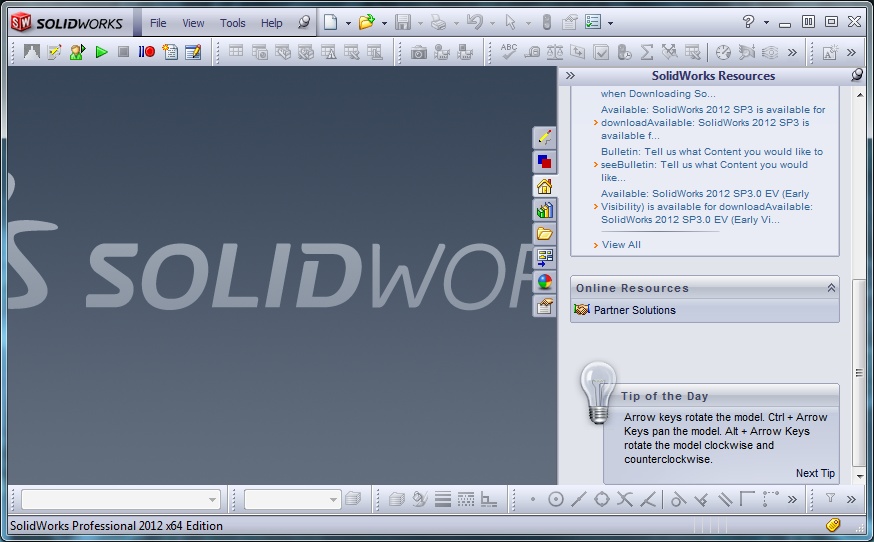Open Appearances color ball tab

pos(545,282)
